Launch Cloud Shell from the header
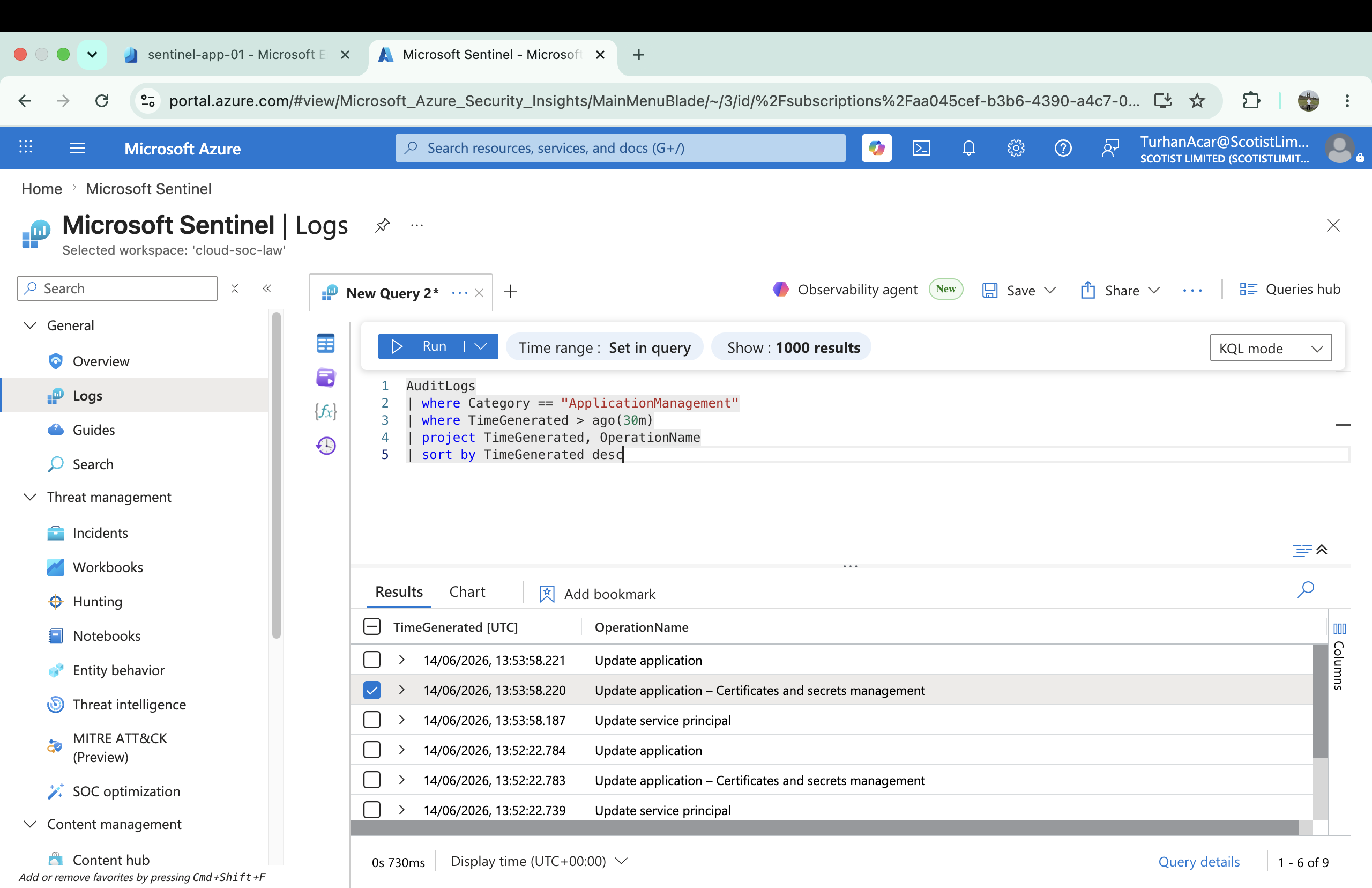 pyautogui.click(x=922, y=148)
